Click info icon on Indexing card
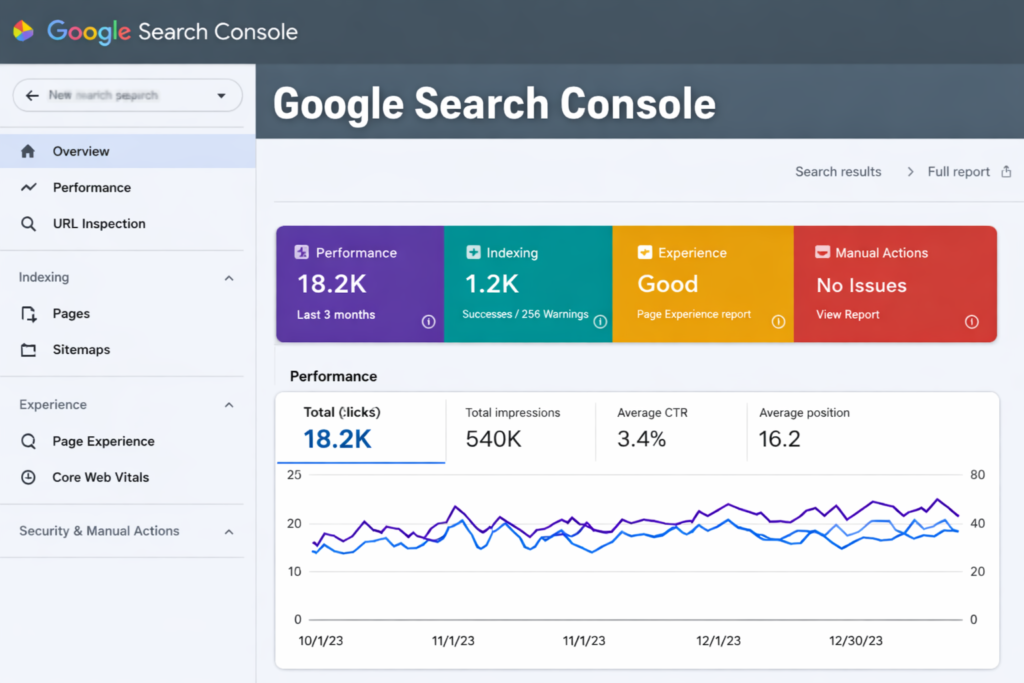The height and width of the screenshot is (683, 1024). coord(600,321)
